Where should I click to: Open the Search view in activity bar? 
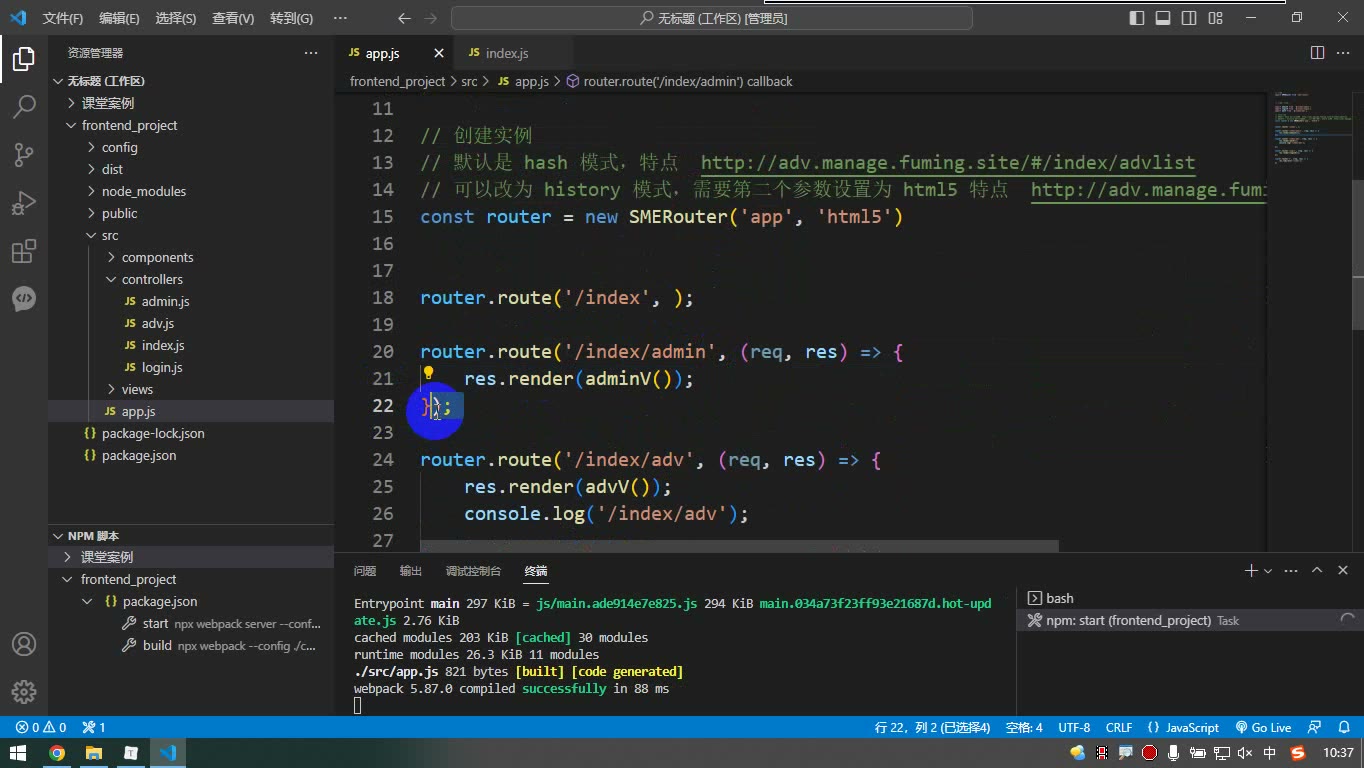click(24, 106)
